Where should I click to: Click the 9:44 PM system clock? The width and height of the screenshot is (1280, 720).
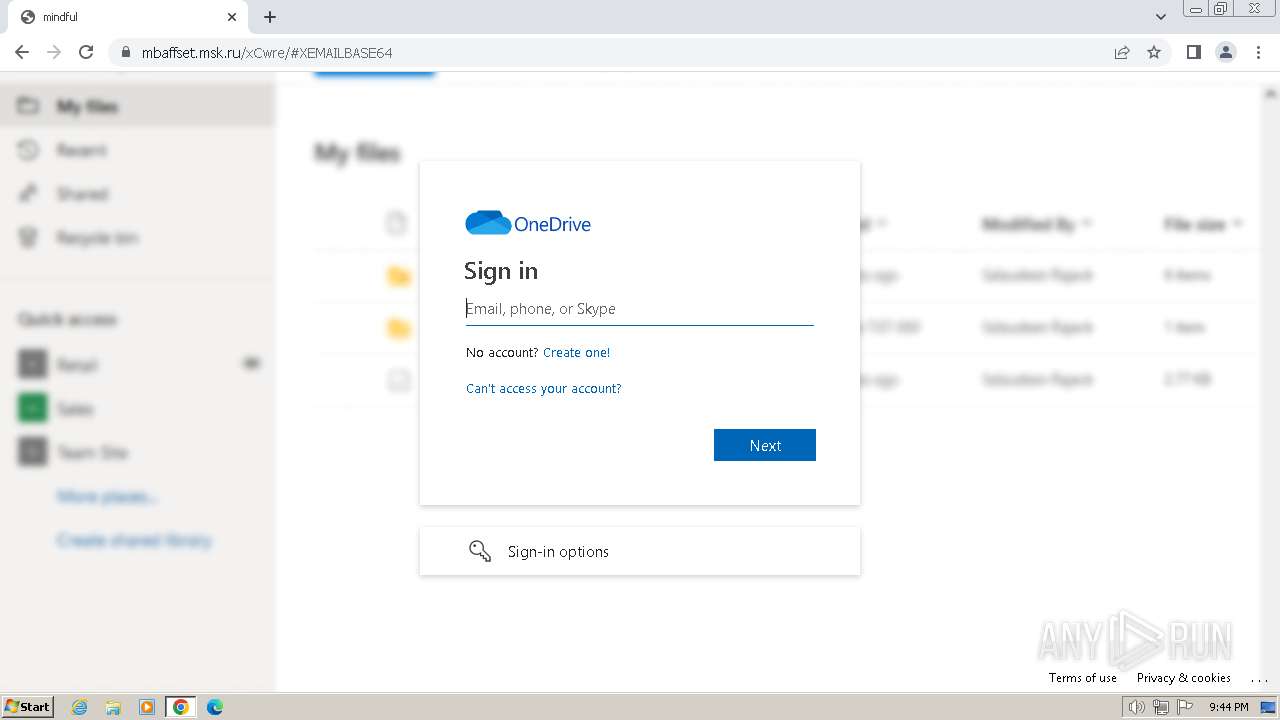pyautogui.click(x=1229, y=707)
